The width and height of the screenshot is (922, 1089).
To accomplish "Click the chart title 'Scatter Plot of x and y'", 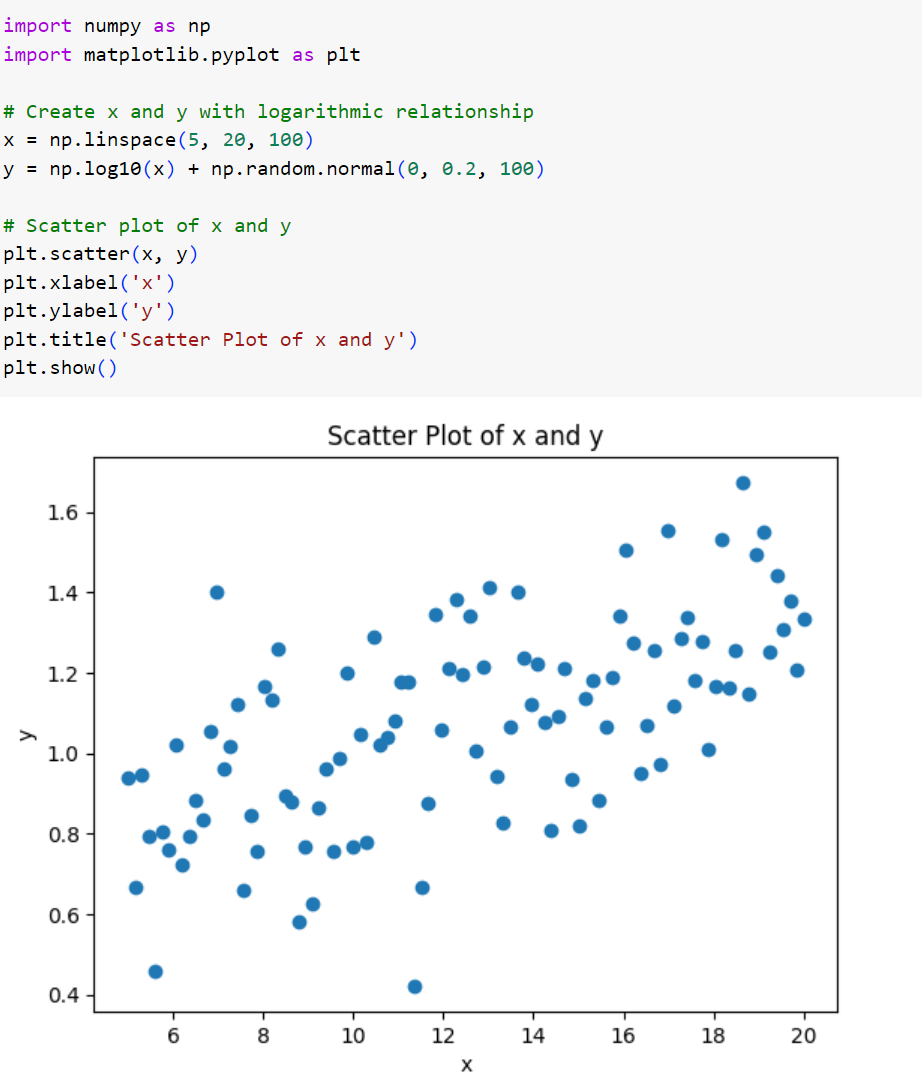I will click(x=465, y=436).
